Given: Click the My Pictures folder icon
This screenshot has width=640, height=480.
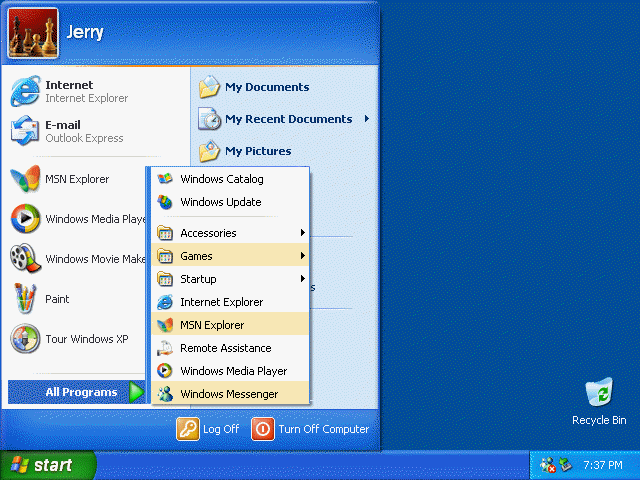Looking at the screenshot, I should pyautogui.click(x=209, y=151).
